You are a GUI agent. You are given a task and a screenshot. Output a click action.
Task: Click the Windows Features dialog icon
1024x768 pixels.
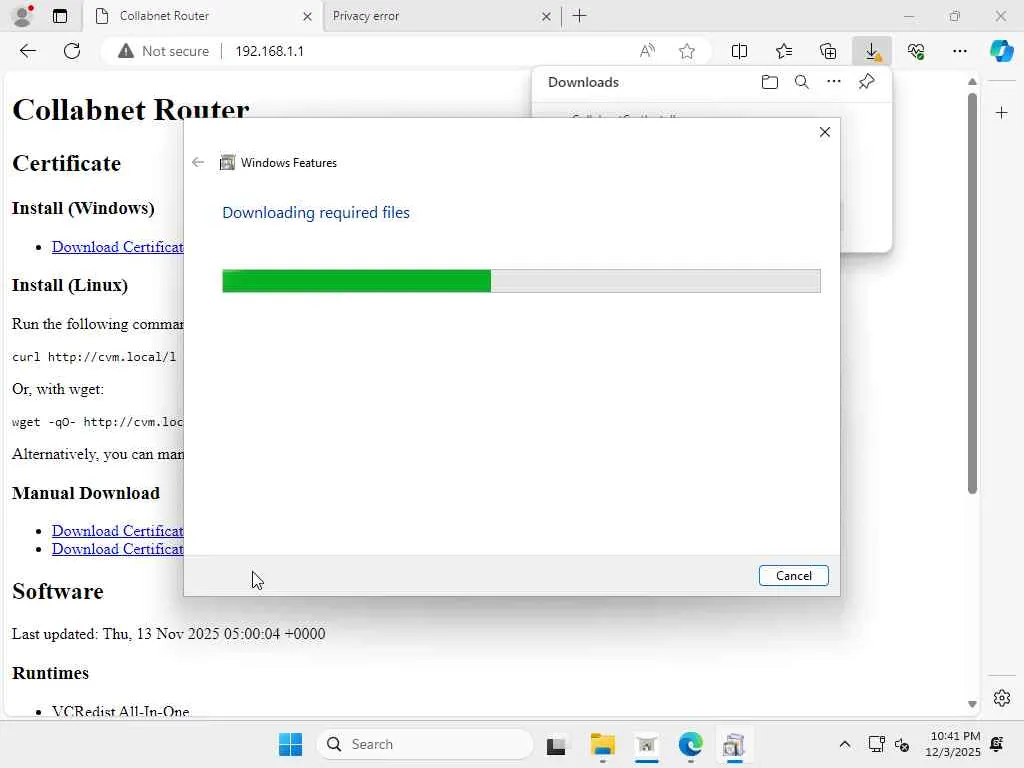coord(227,163)
